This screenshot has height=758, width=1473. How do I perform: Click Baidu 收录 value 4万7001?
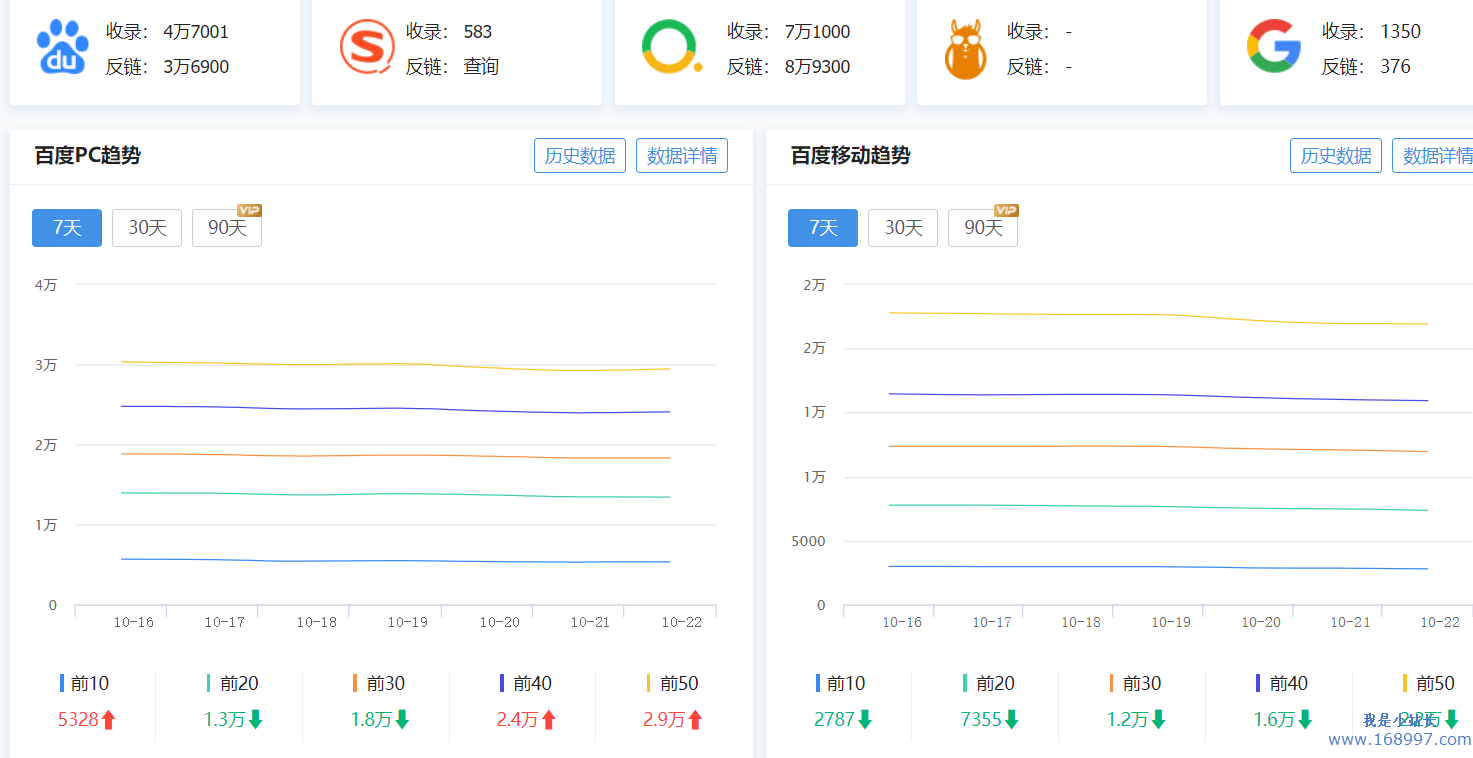click(196, 32)
